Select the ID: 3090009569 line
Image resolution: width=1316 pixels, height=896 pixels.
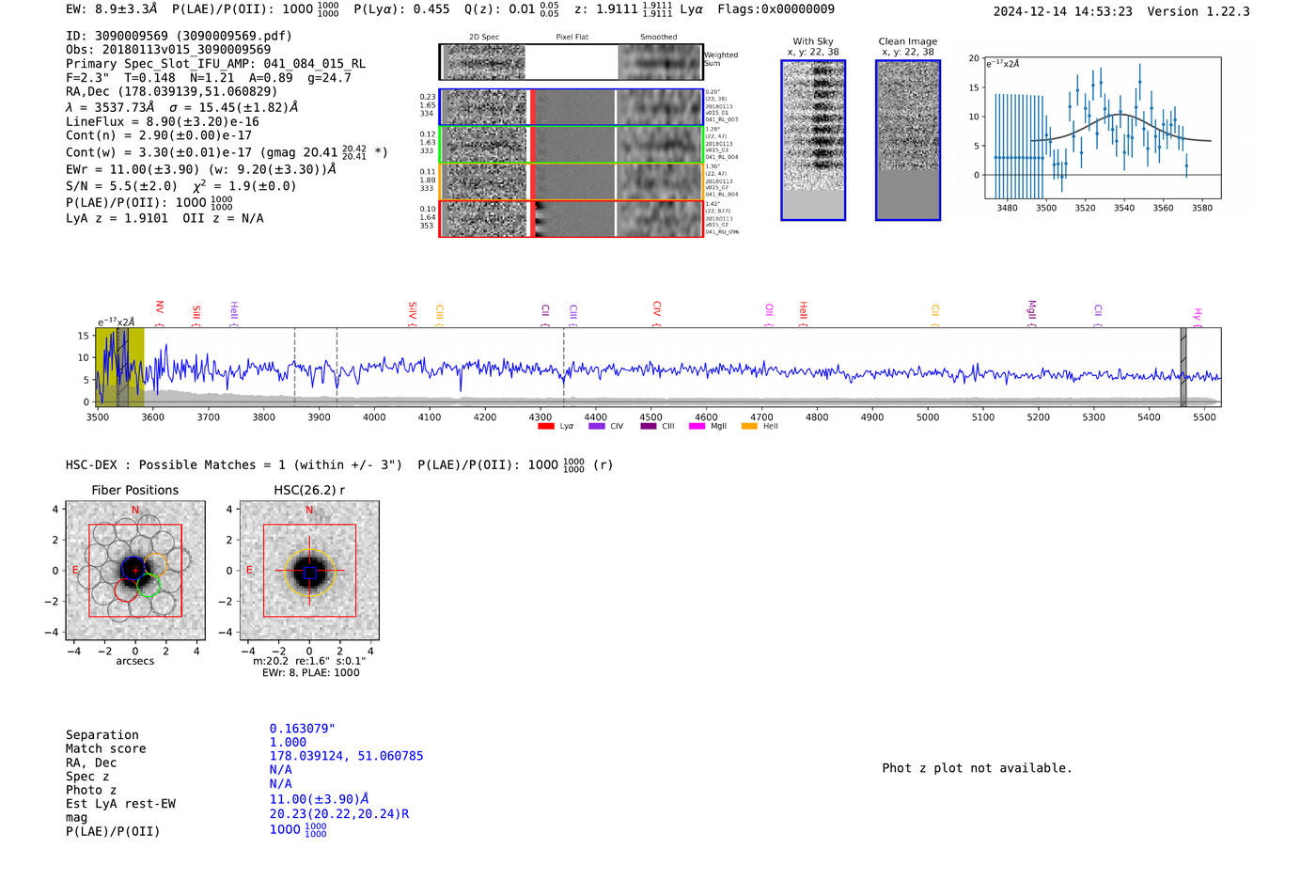[179, 36]
